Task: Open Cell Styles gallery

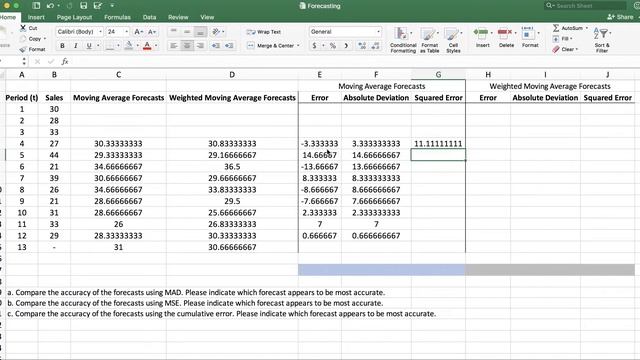Action: pos(453,40)
